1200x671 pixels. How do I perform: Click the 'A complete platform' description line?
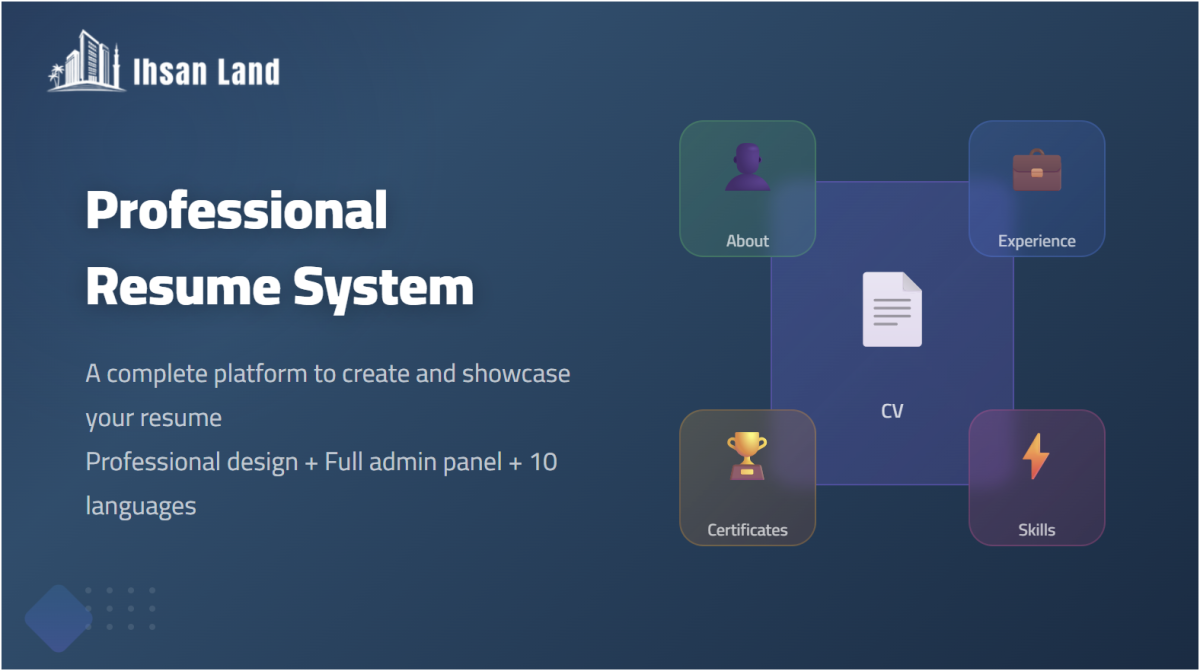[327, 374]
